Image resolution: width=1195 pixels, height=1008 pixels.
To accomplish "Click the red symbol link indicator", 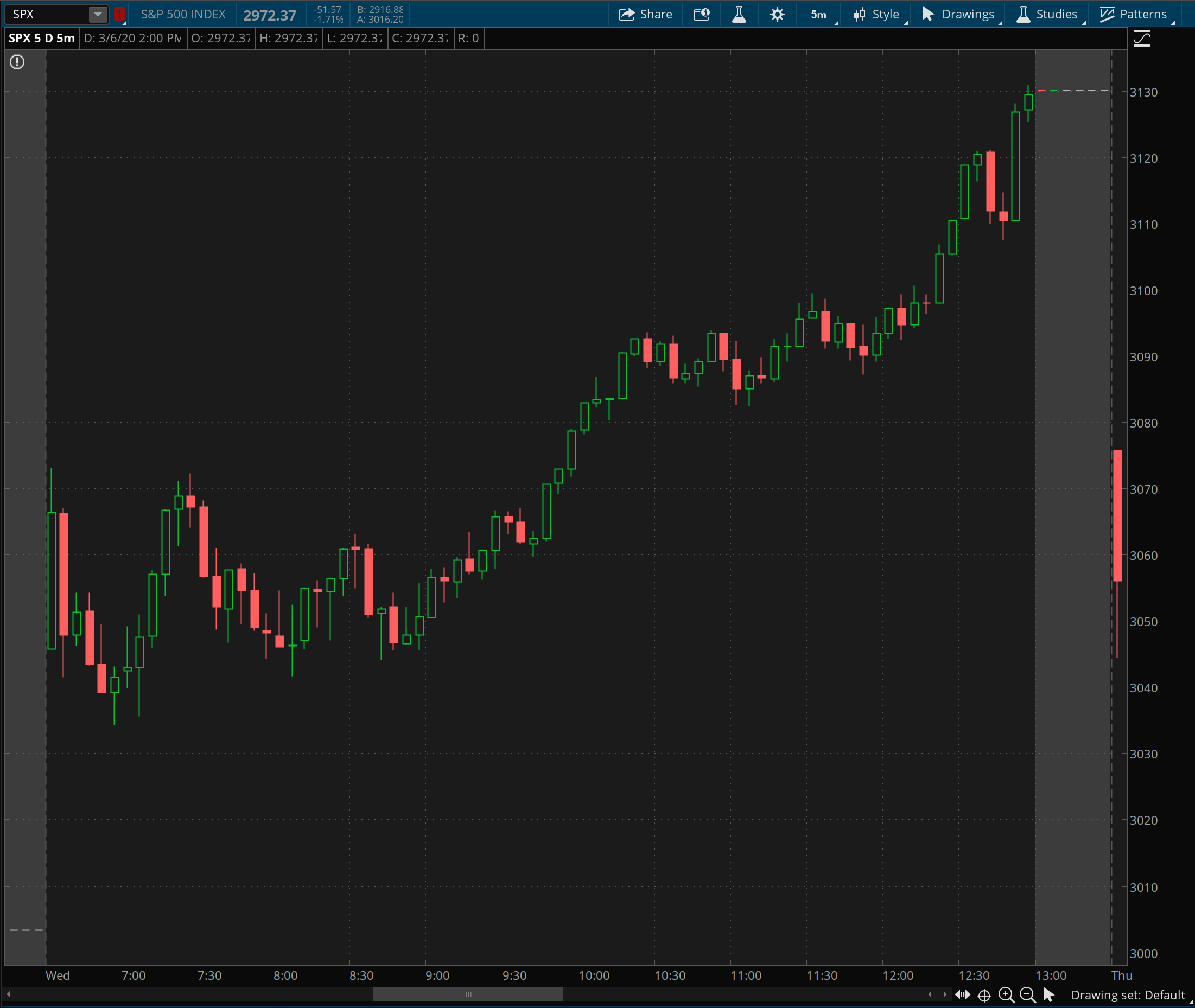I will 119,14.
